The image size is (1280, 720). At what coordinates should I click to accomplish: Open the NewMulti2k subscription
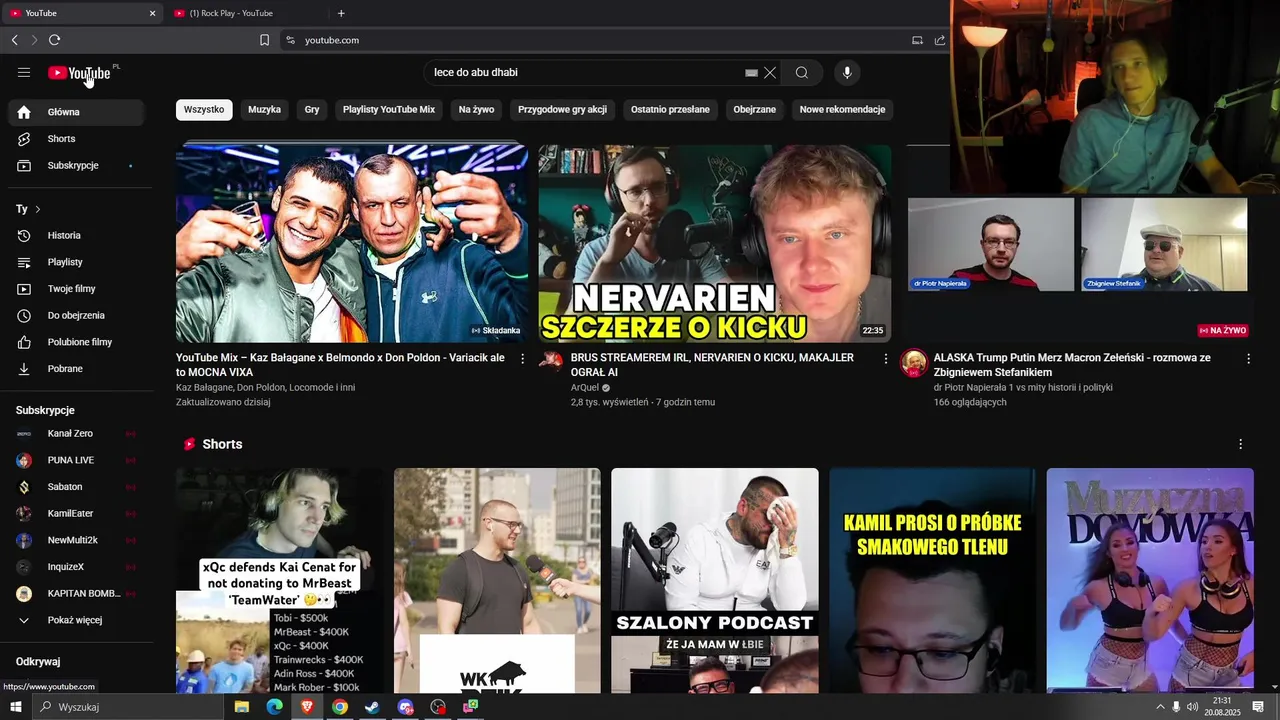(x=76, y=540)
